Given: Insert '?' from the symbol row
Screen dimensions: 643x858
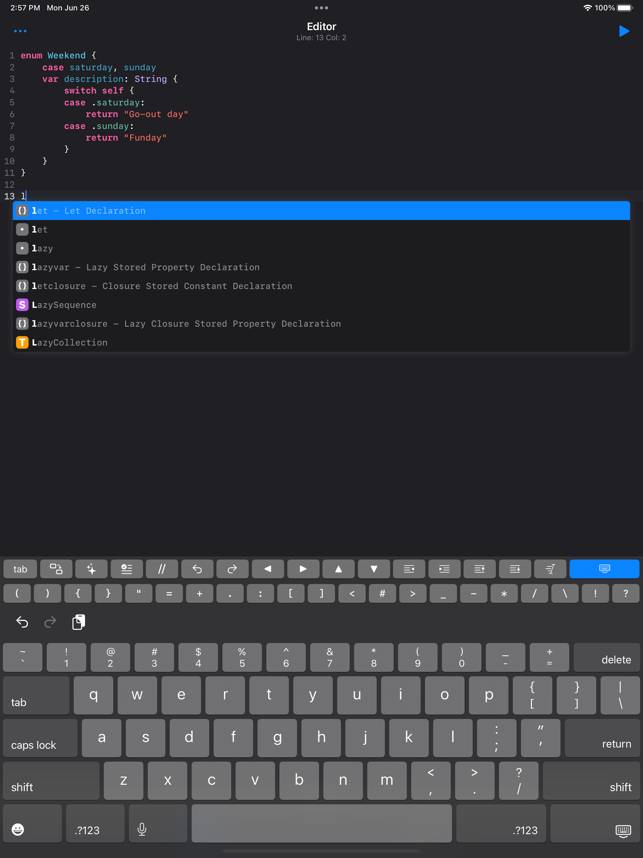Looking at the screenshot, I should point(625,593).
